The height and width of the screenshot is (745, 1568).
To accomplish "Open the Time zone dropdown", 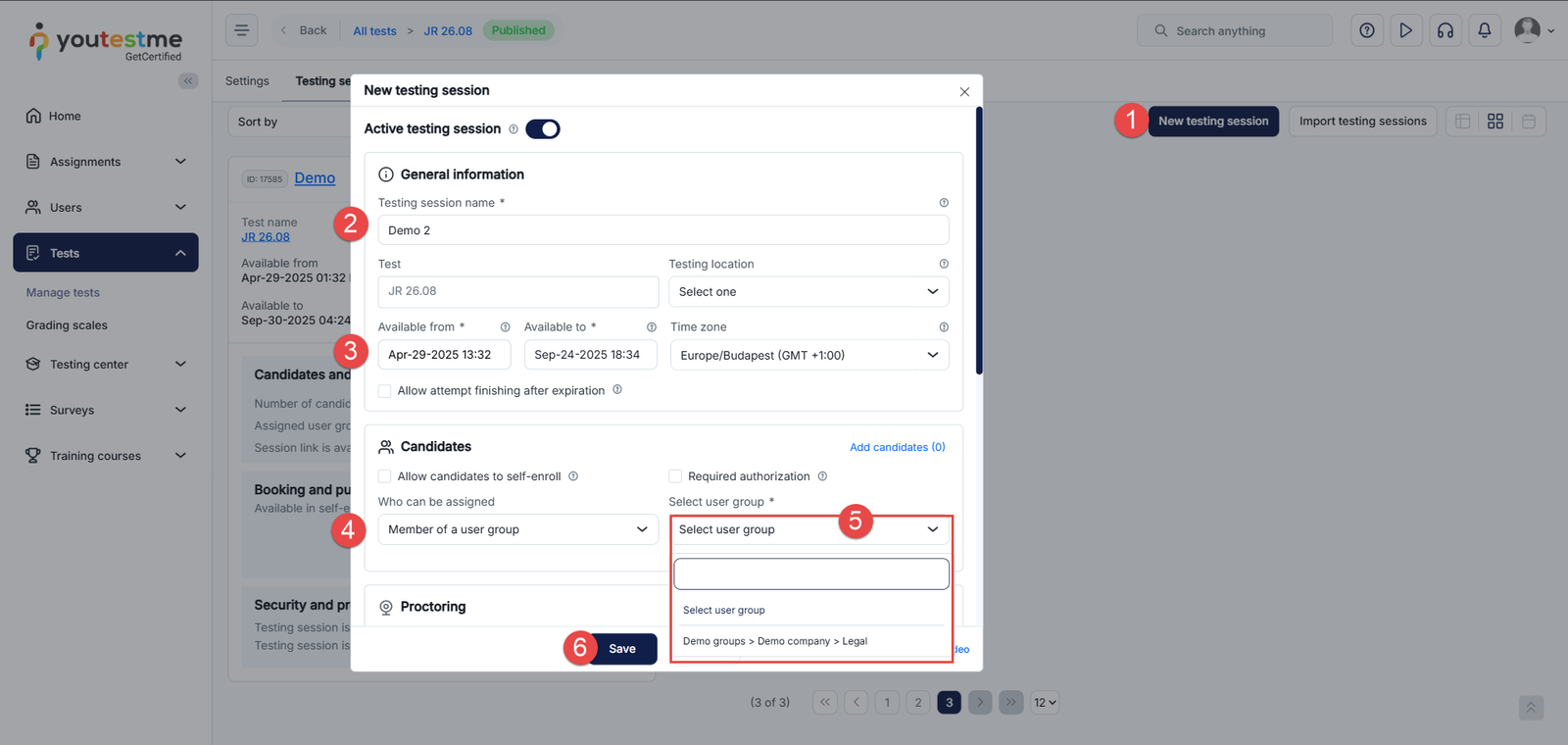I will tap(808, 355).
